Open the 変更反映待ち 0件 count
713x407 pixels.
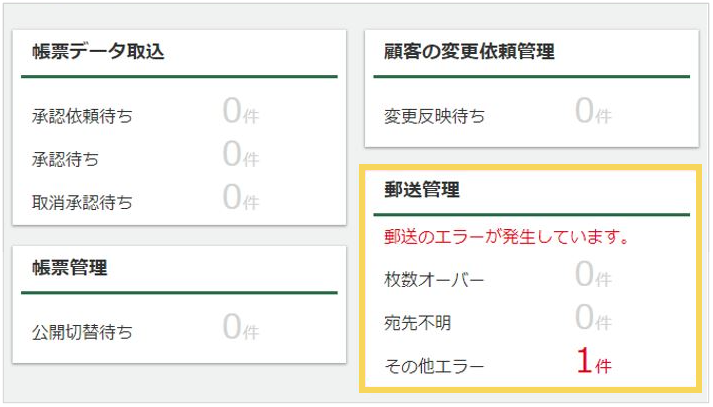pos(593,113)
